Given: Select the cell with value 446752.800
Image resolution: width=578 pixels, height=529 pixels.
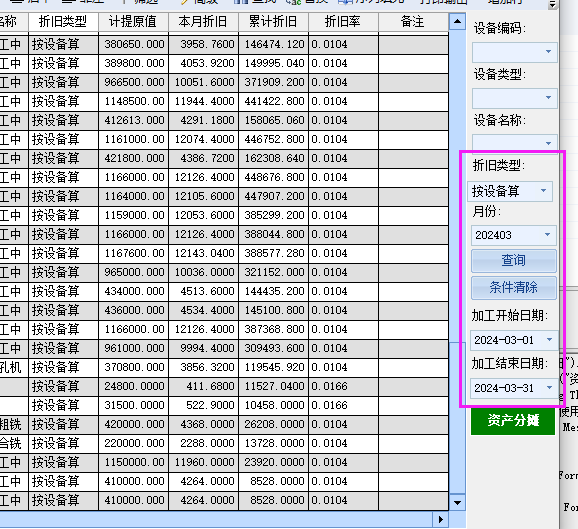Looking at the screenshot, I should click(x=274, y=139).
